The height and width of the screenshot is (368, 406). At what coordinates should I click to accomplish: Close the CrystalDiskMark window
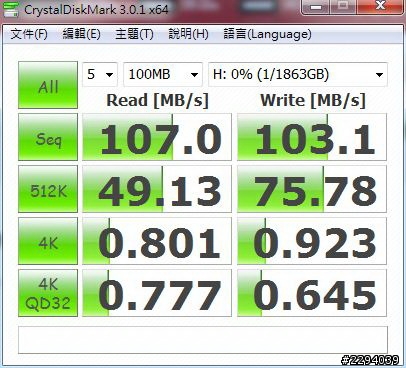click(x=380, y=7)
